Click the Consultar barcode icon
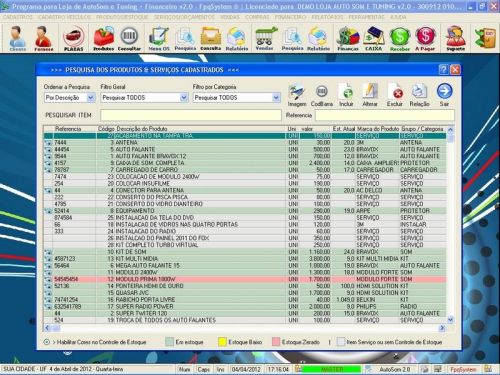Viewport: 500px width, 375px height. 129,38
